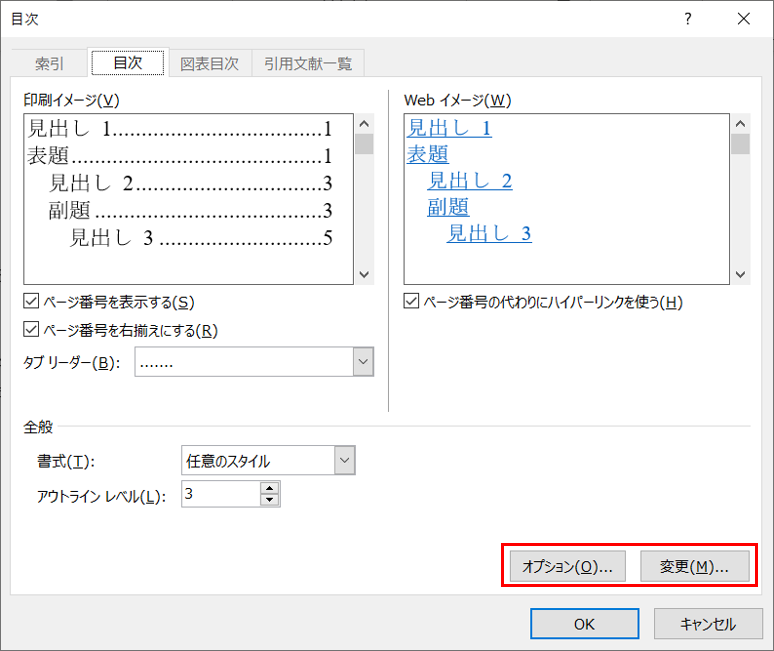The image size is (774, 651).
Task: Switch to the 索引 tab
Action: pyautogui.click(x=49, y=64)
